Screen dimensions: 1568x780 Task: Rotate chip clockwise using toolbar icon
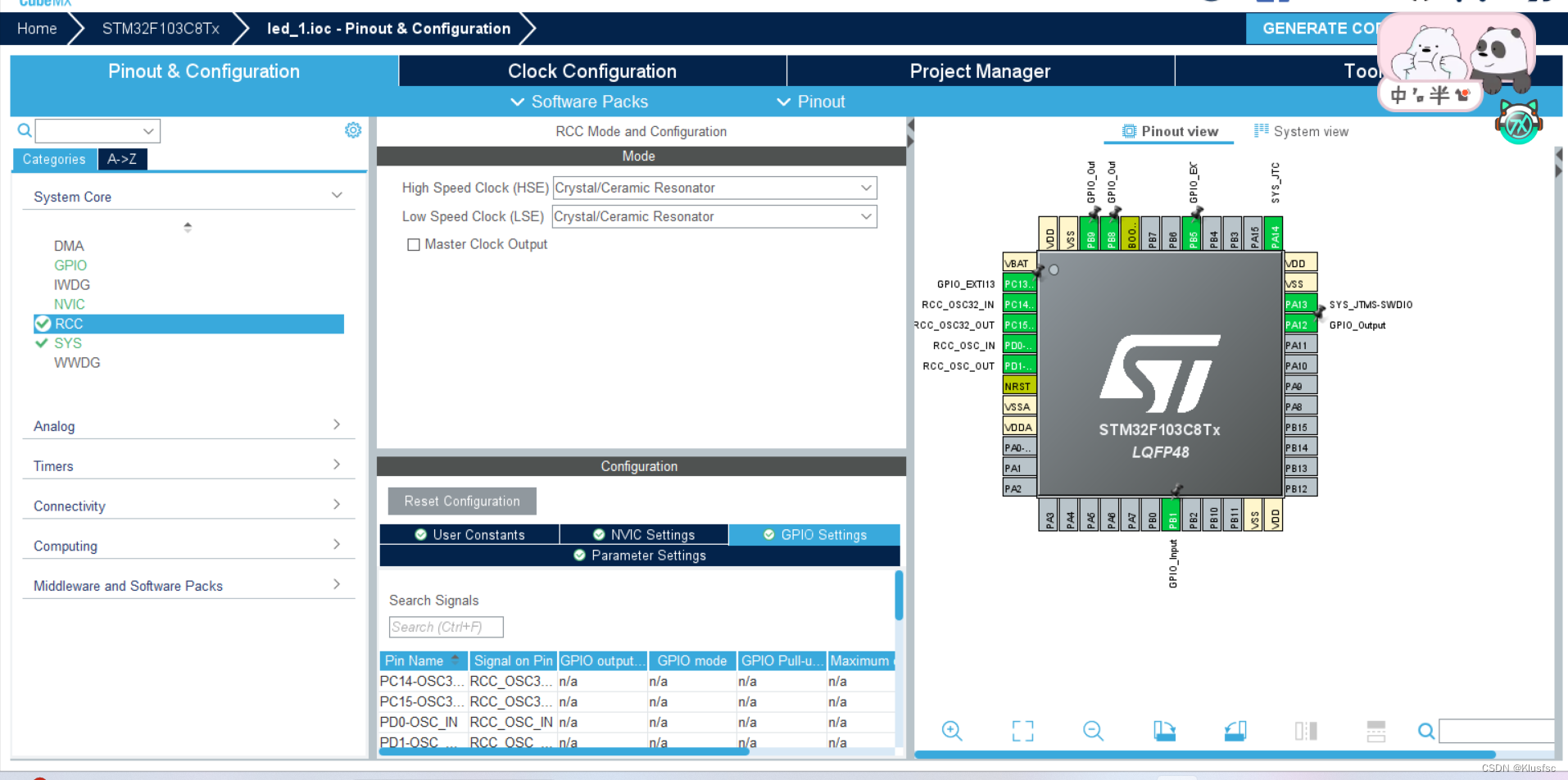coord(1164,731)
